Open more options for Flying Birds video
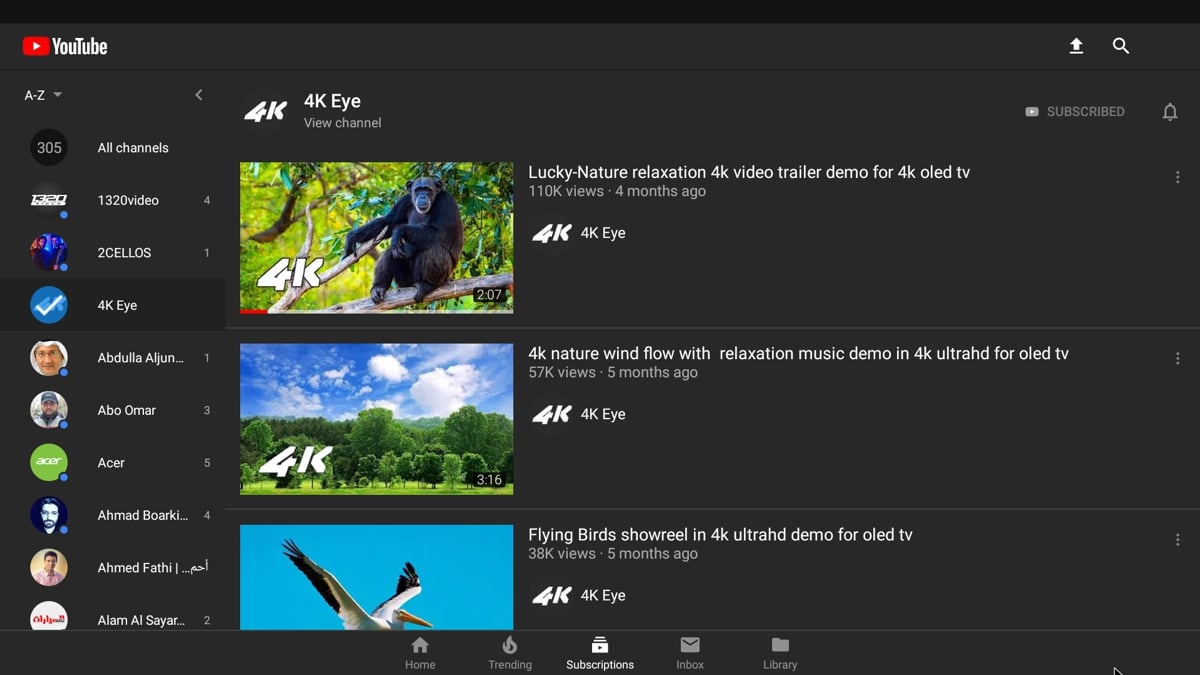 coord(1177,539)
